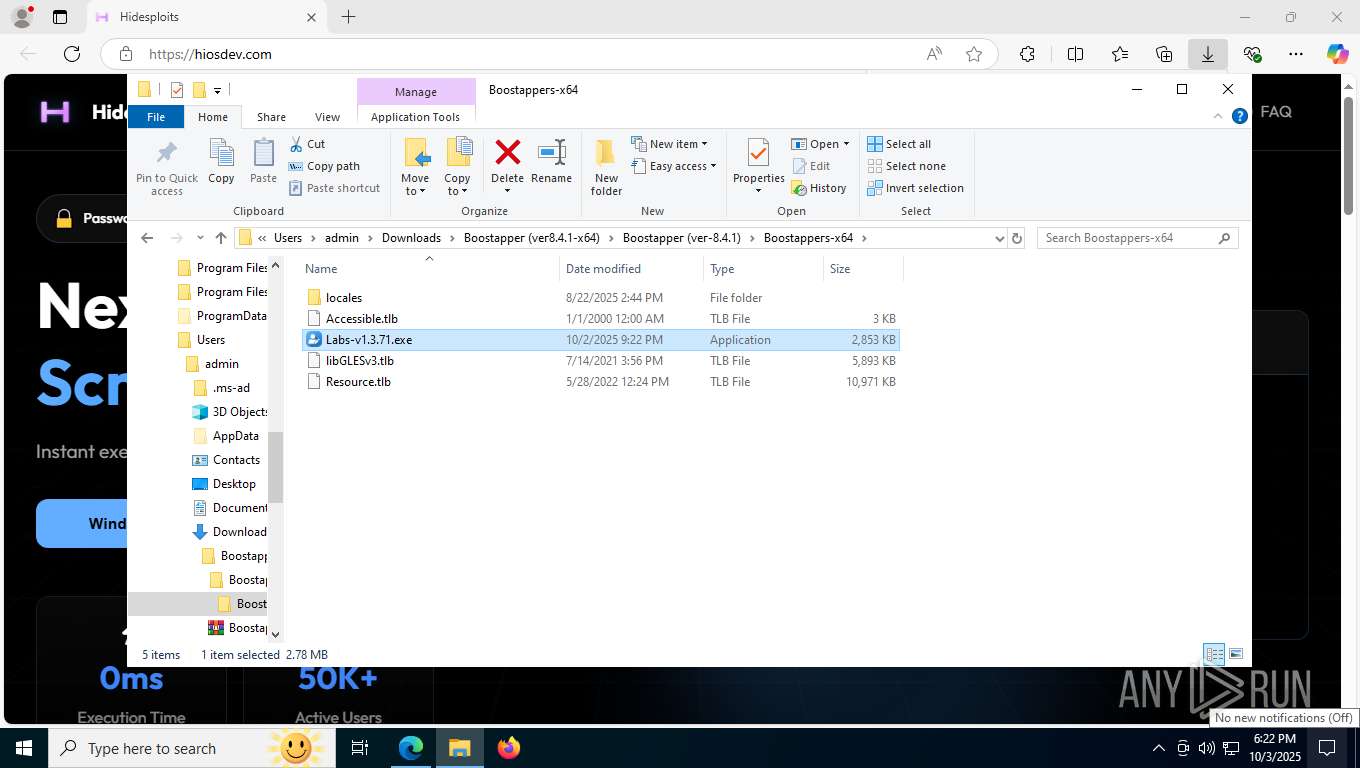
Task: Select the Hidesploits browser tab
Action: click(205, 17)
